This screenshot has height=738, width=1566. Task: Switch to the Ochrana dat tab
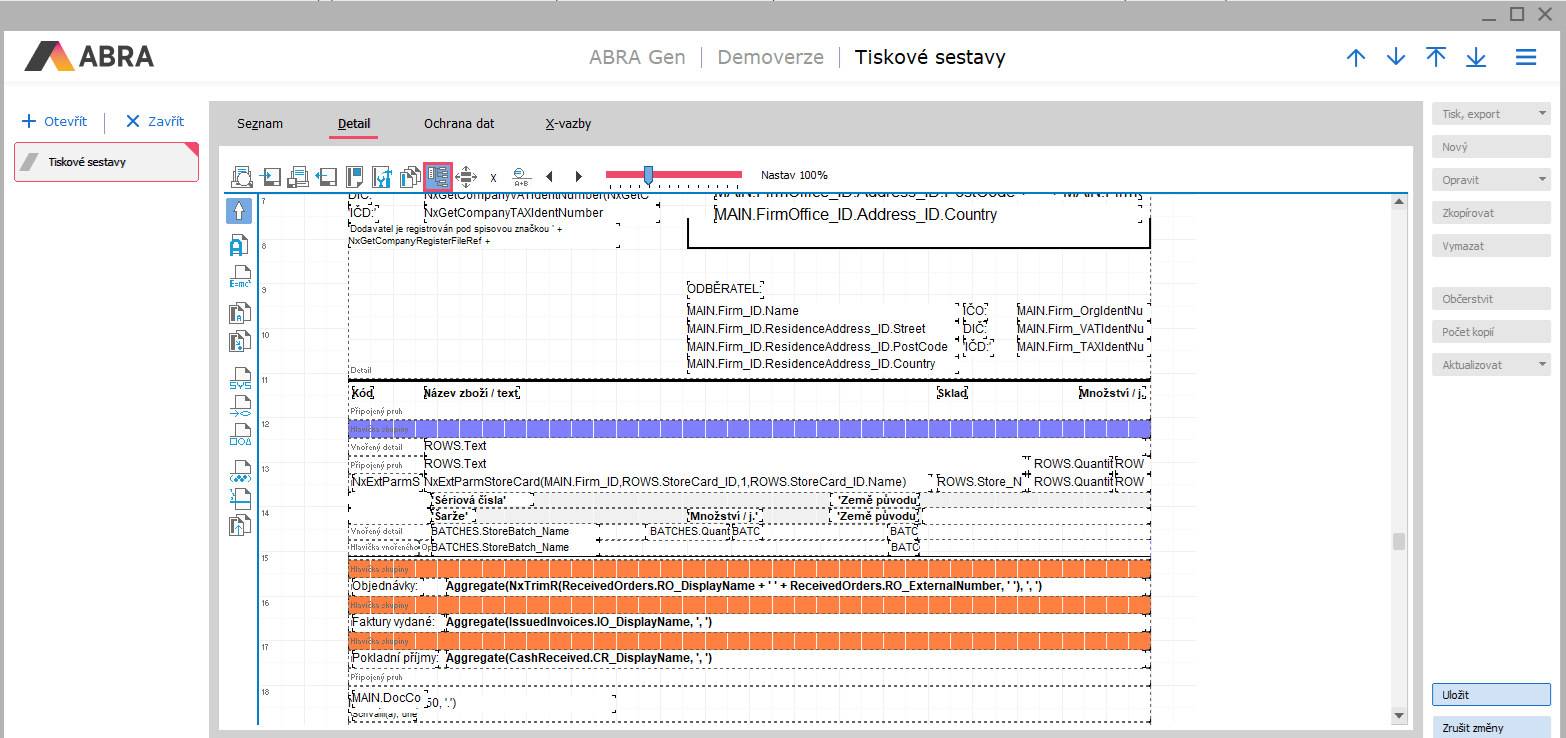coord(459,124)
